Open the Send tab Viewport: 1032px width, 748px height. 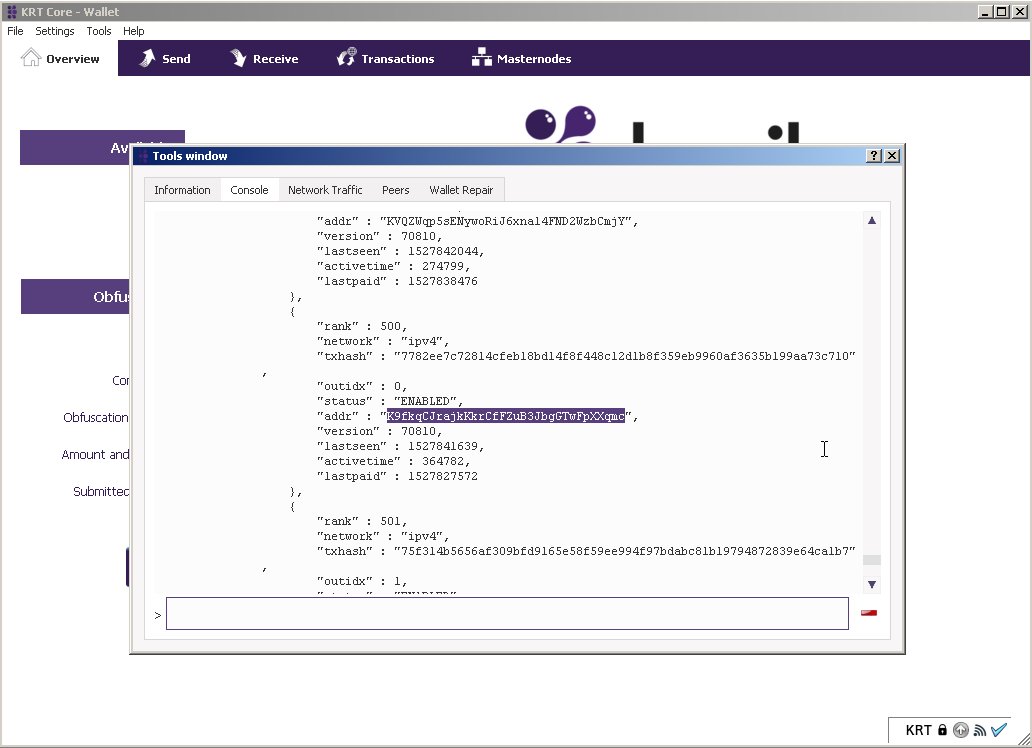tap(165, 59)
